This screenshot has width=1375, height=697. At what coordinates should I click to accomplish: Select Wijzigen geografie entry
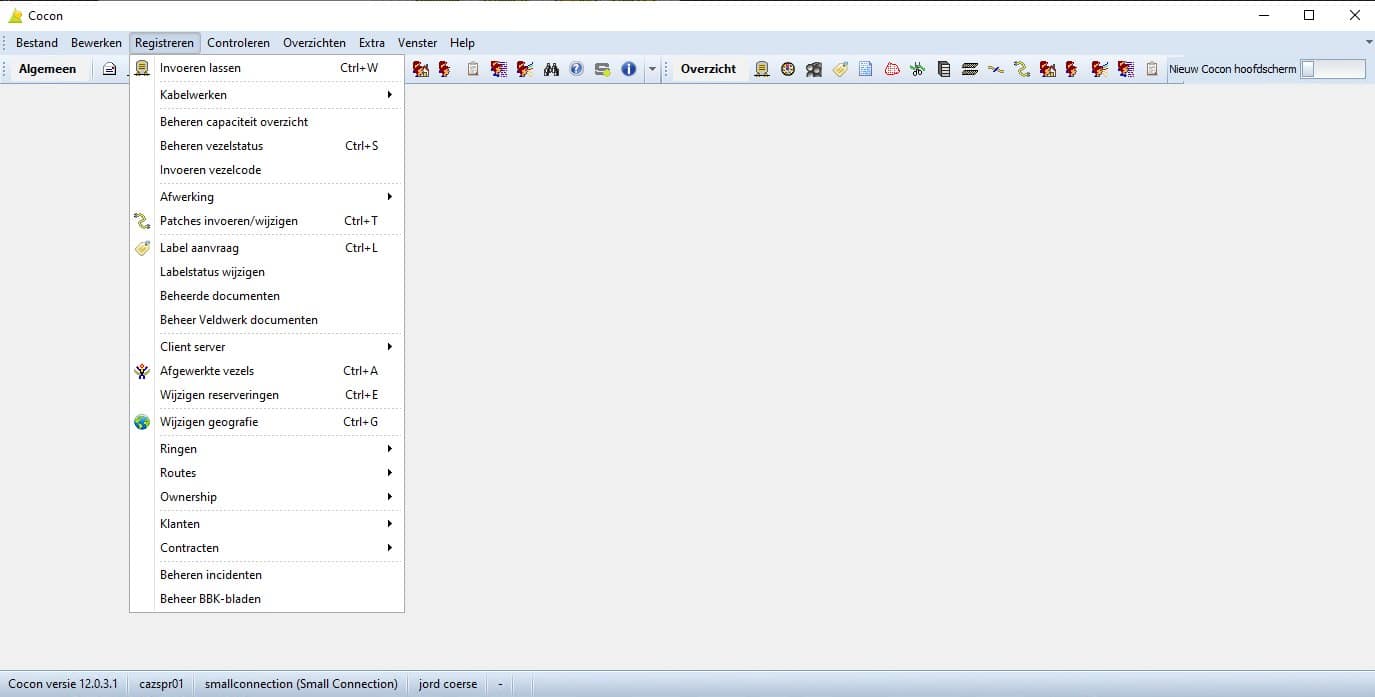click(x=267, y=422)
